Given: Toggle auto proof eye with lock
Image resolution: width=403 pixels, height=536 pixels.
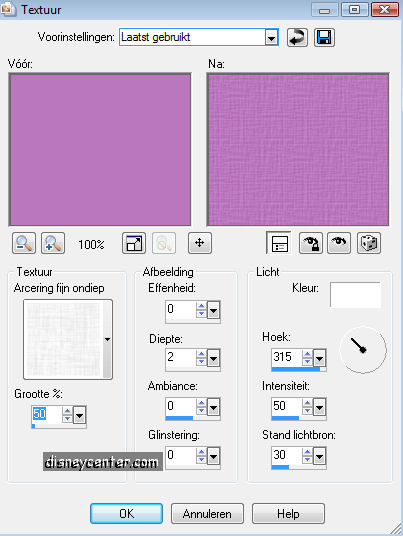Looking at the screenshot, I should 310,243.
